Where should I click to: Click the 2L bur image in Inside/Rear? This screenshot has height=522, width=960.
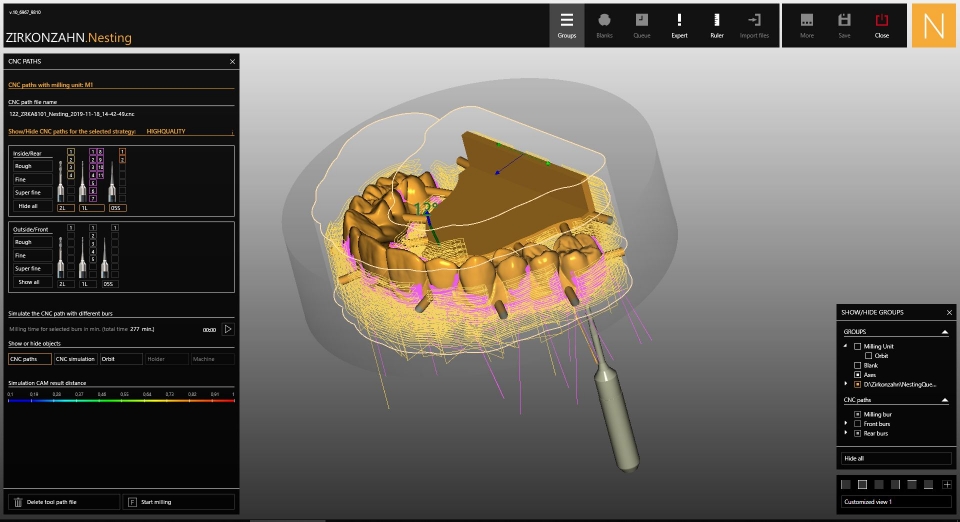61,181
